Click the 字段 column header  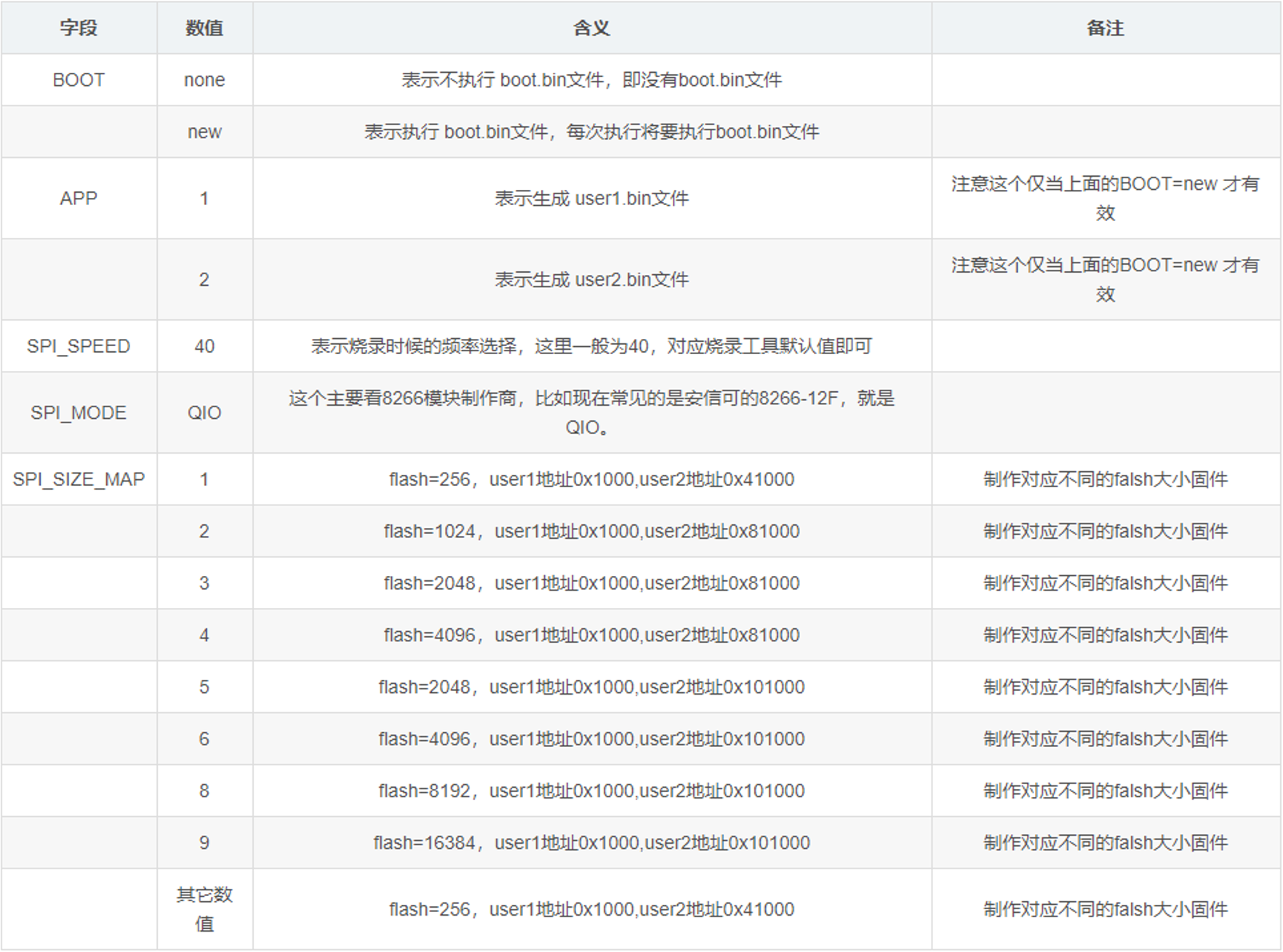point(79,28)
